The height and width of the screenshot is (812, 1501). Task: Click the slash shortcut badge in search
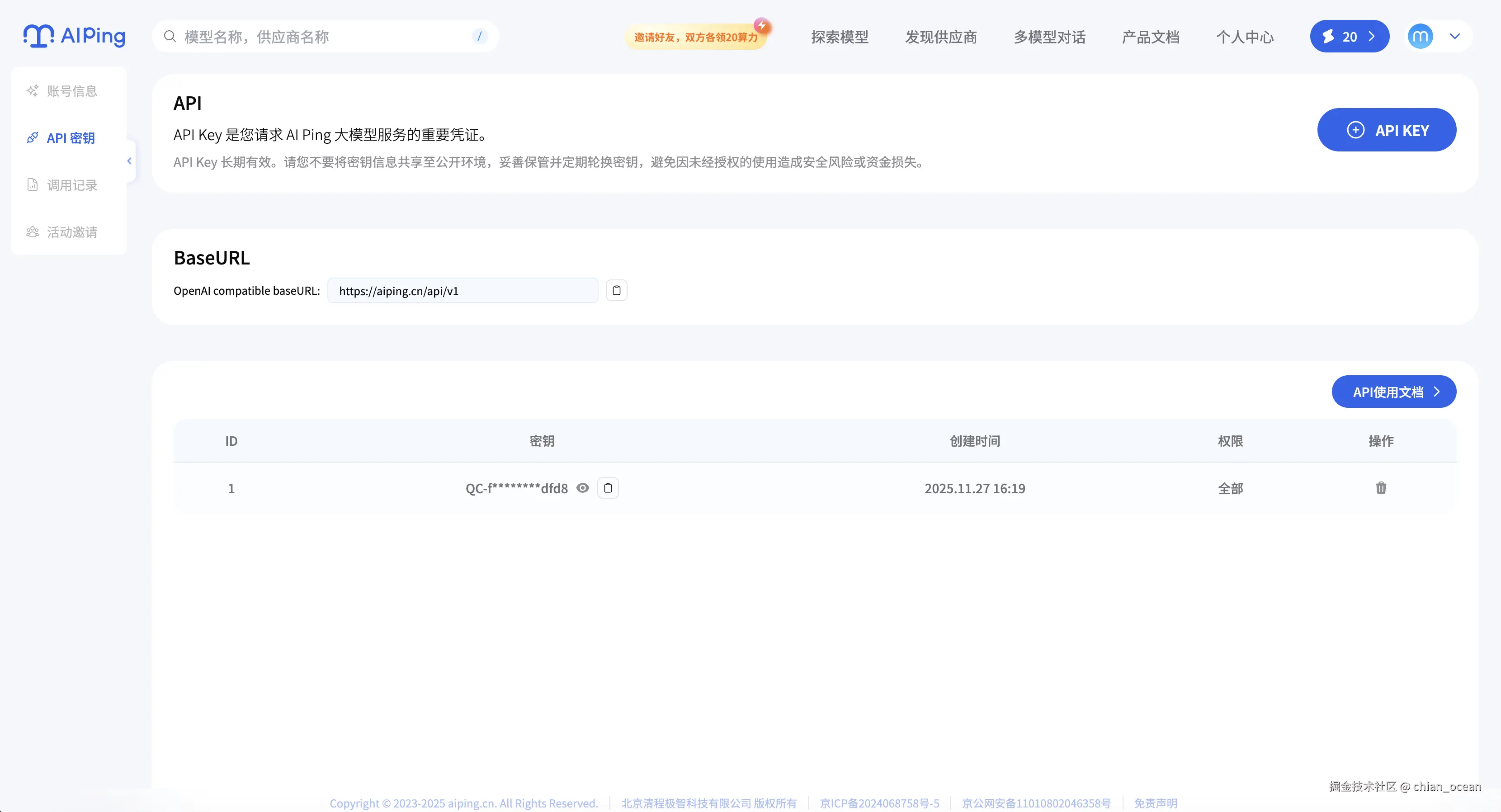479,37
